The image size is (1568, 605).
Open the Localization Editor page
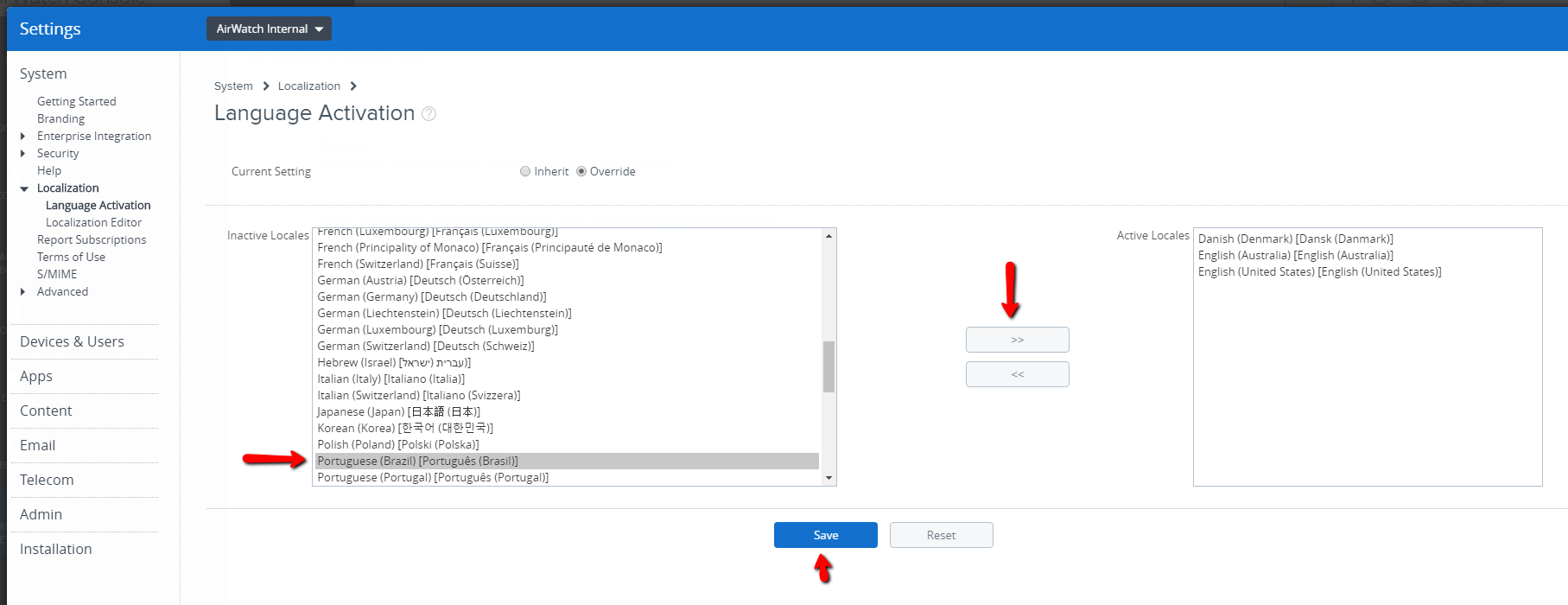[93, 222]
